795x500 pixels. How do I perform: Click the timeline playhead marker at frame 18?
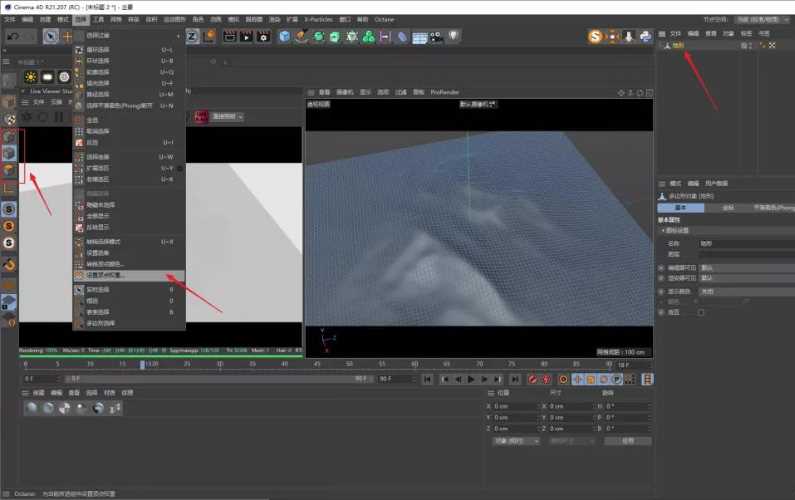click(x=142, y=365)
